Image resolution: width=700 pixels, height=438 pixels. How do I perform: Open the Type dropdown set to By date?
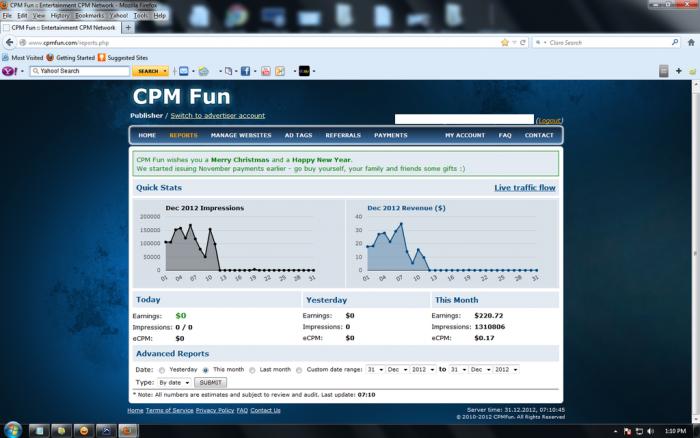point(174,383)
